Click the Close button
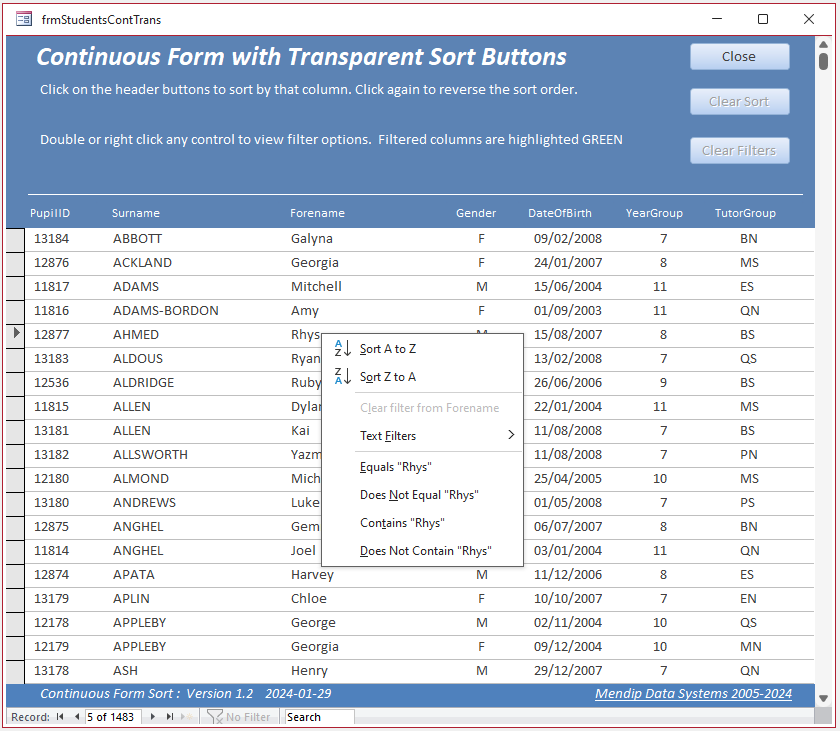 pyautogui.click(x=739, y=57)
